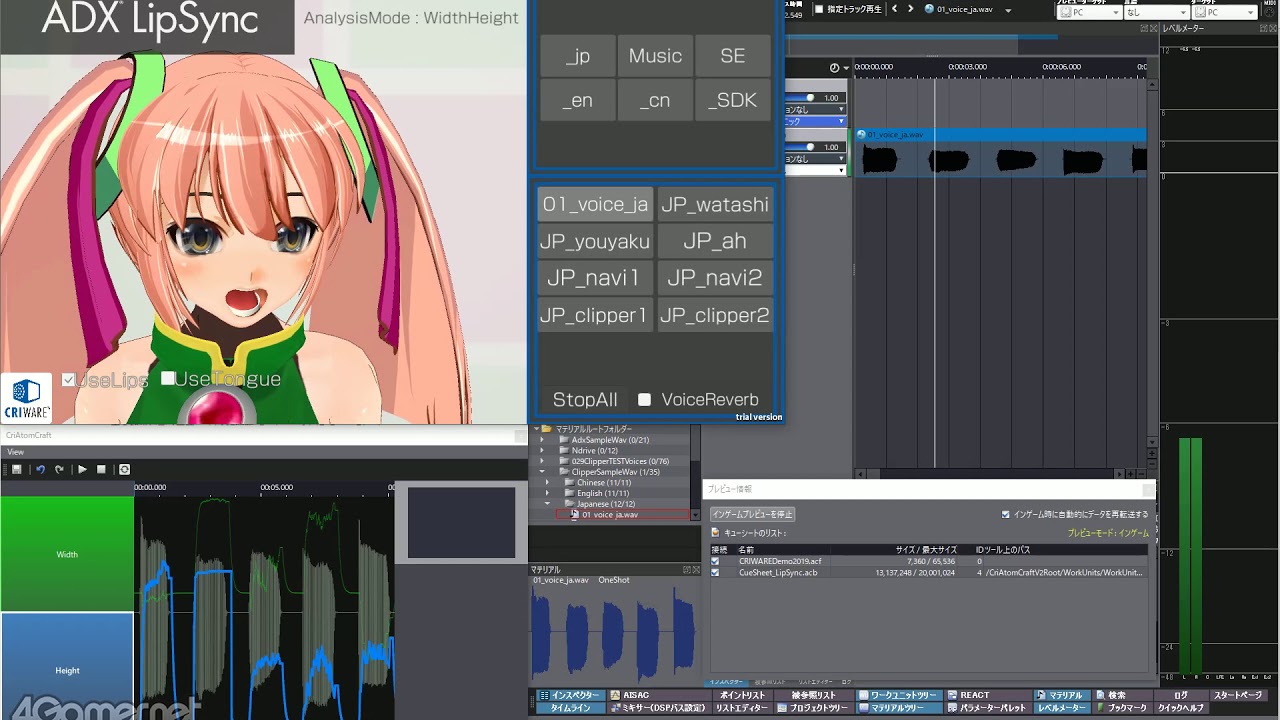Open the ミキサー(DSPバス設定) tab

pyautogui.click(x=659, y=708)
